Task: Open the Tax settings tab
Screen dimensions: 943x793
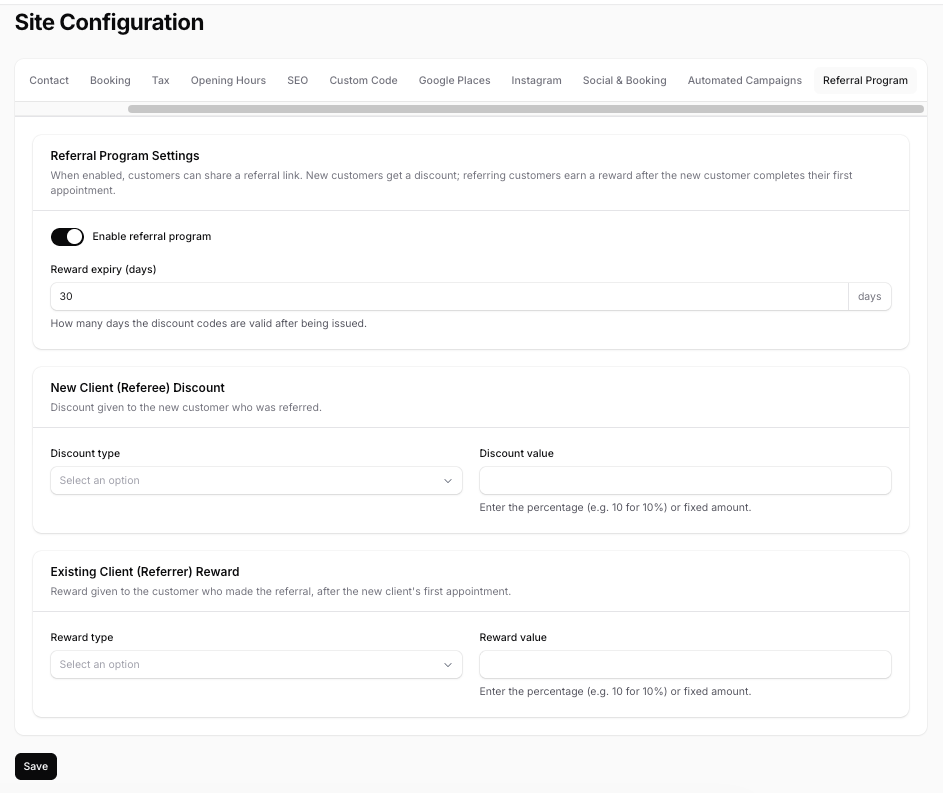Action: coord(160,80)
